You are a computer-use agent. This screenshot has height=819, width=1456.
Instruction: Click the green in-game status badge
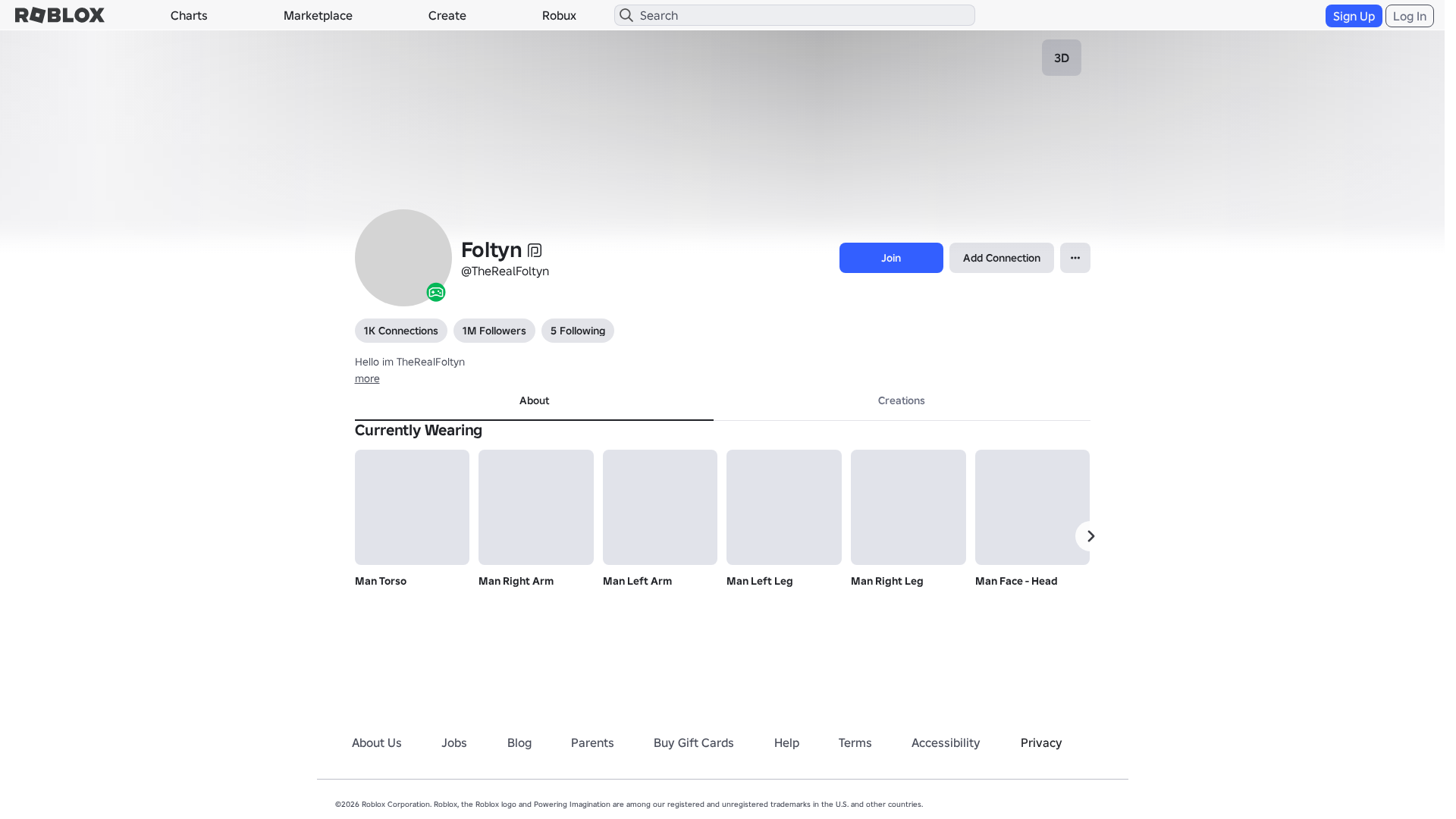coord(436,292)
